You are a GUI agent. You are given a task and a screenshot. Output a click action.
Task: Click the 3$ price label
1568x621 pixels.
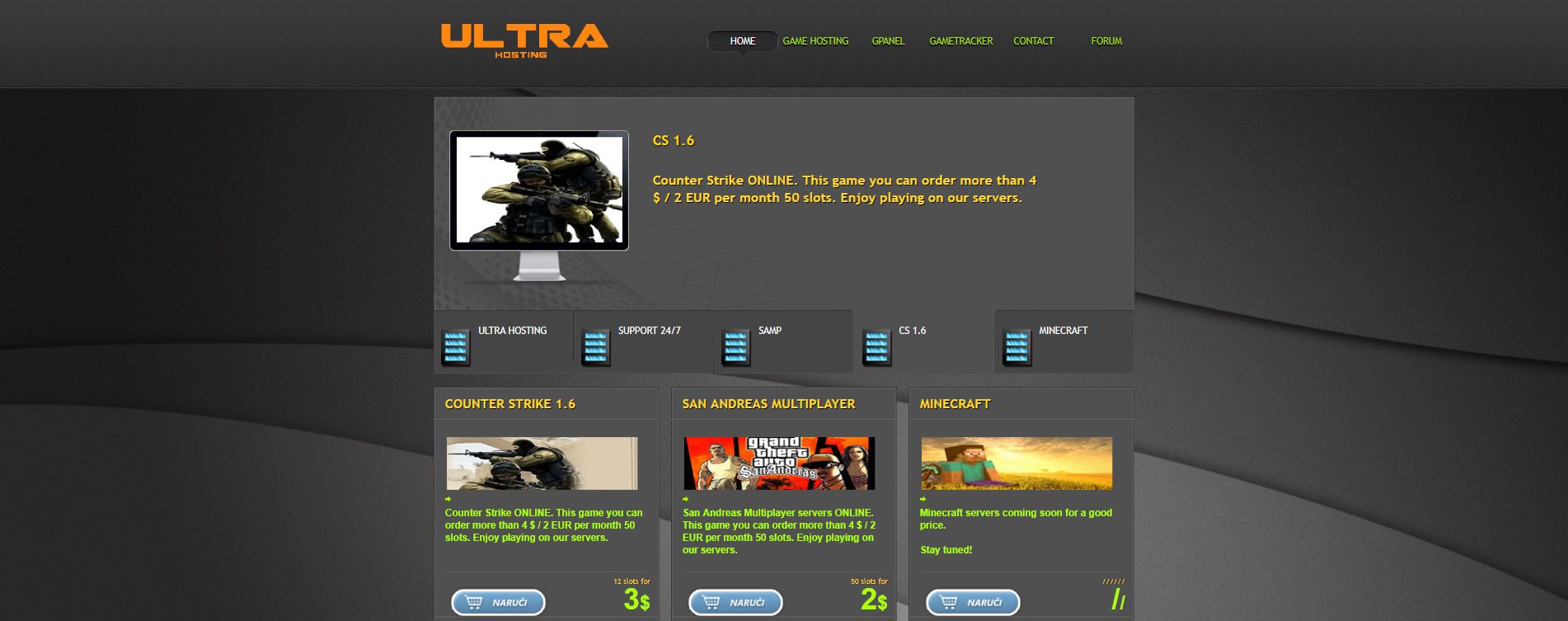tap(636, 600)
